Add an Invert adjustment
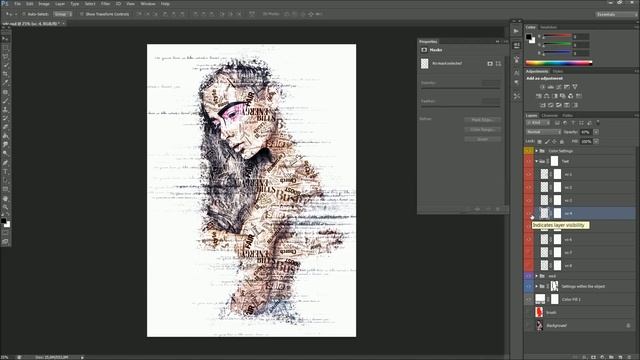The image size is (640, 360). [542, 105]
